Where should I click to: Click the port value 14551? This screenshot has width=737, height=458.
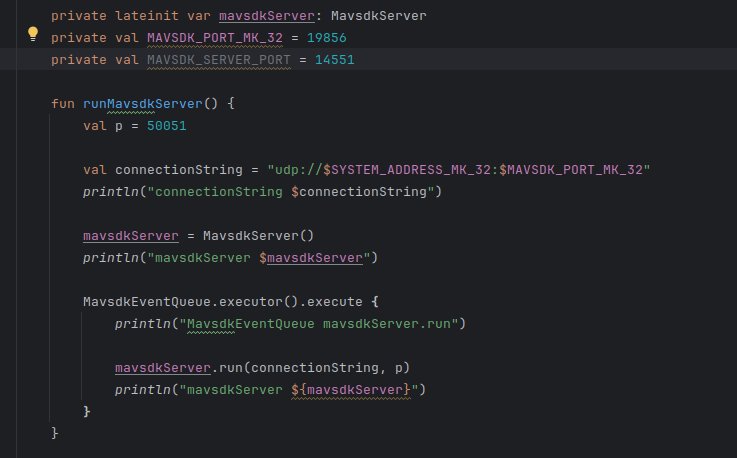click(x=335, y=60)
